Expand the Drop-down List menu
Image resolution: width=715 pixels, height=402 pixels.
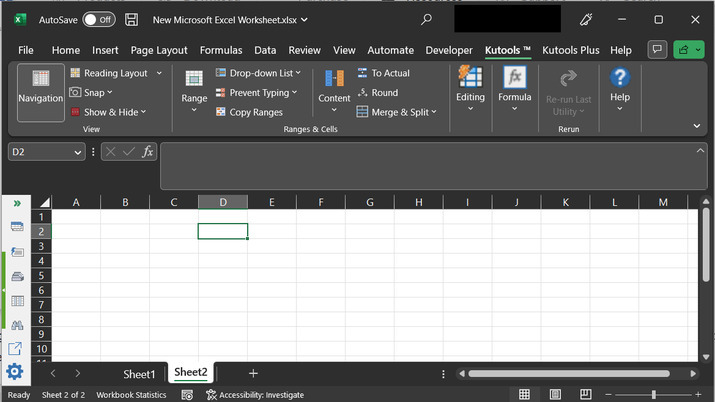coord(298,73)
